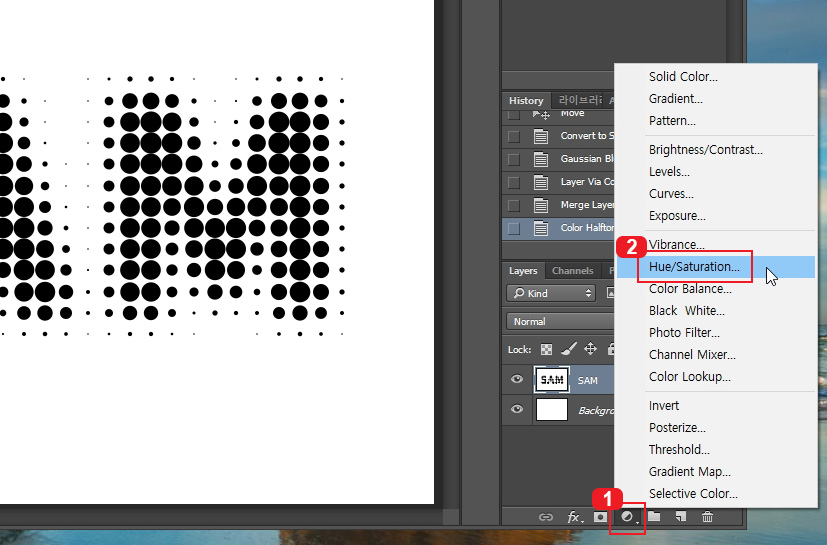The image size is (827, 545).
Task: Switch to the Layers tab
Action: [x=523, y=271]
